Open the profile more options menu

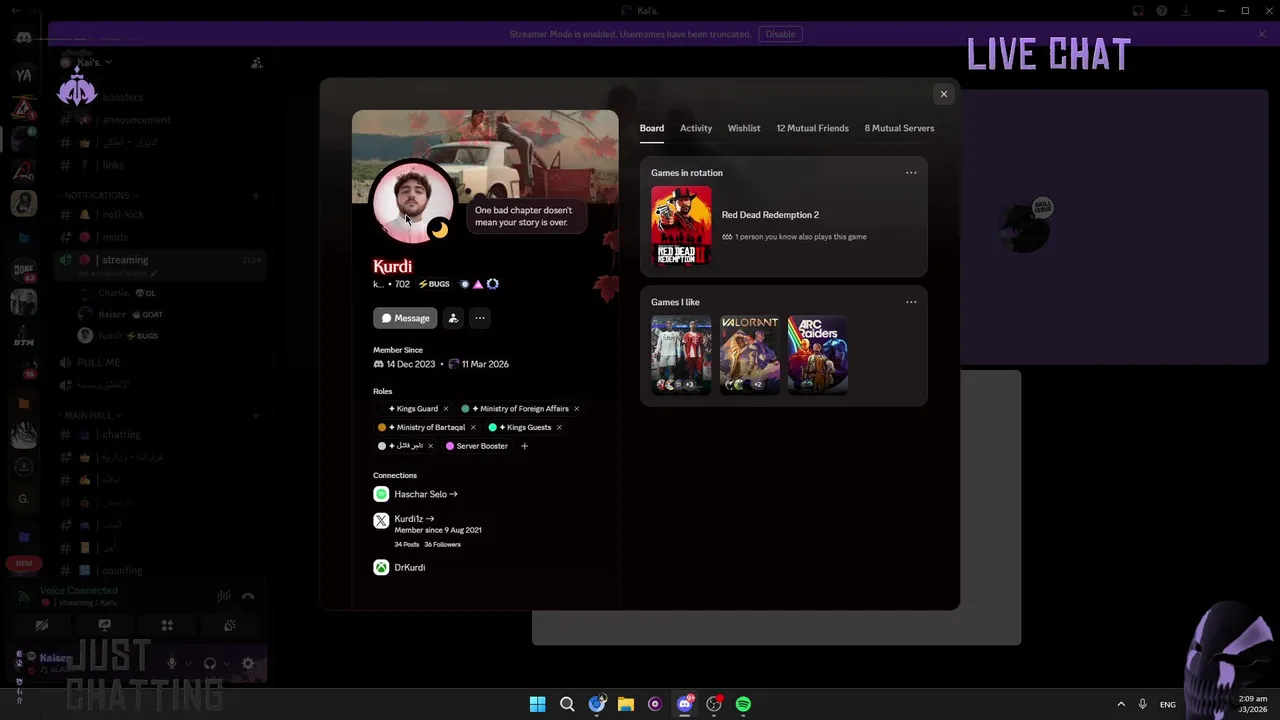point(480,318)
